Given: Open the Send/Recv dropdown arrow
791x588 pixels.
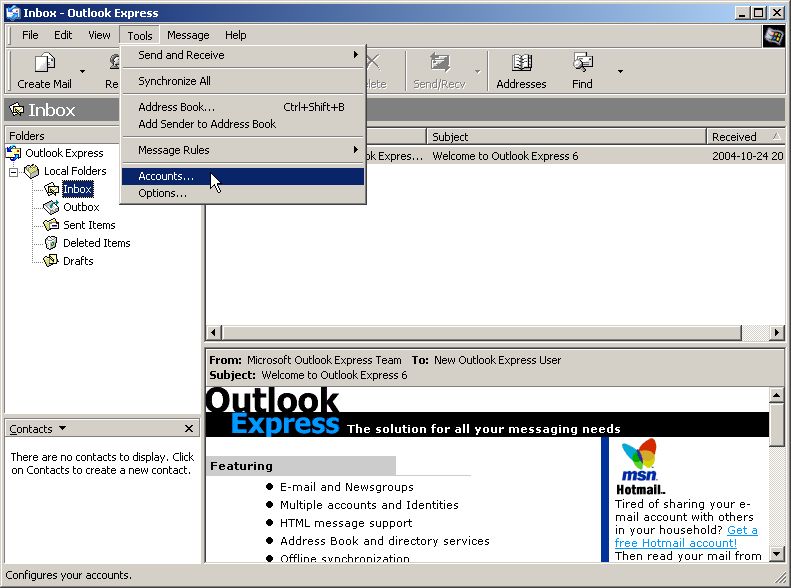Looking at the screenshot, I should [477, 71].
